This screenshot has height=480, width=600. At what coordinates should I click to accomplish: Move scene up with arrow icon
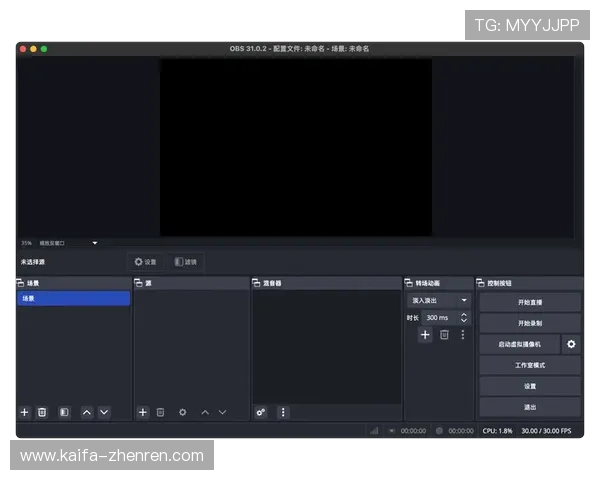point(87,412)
